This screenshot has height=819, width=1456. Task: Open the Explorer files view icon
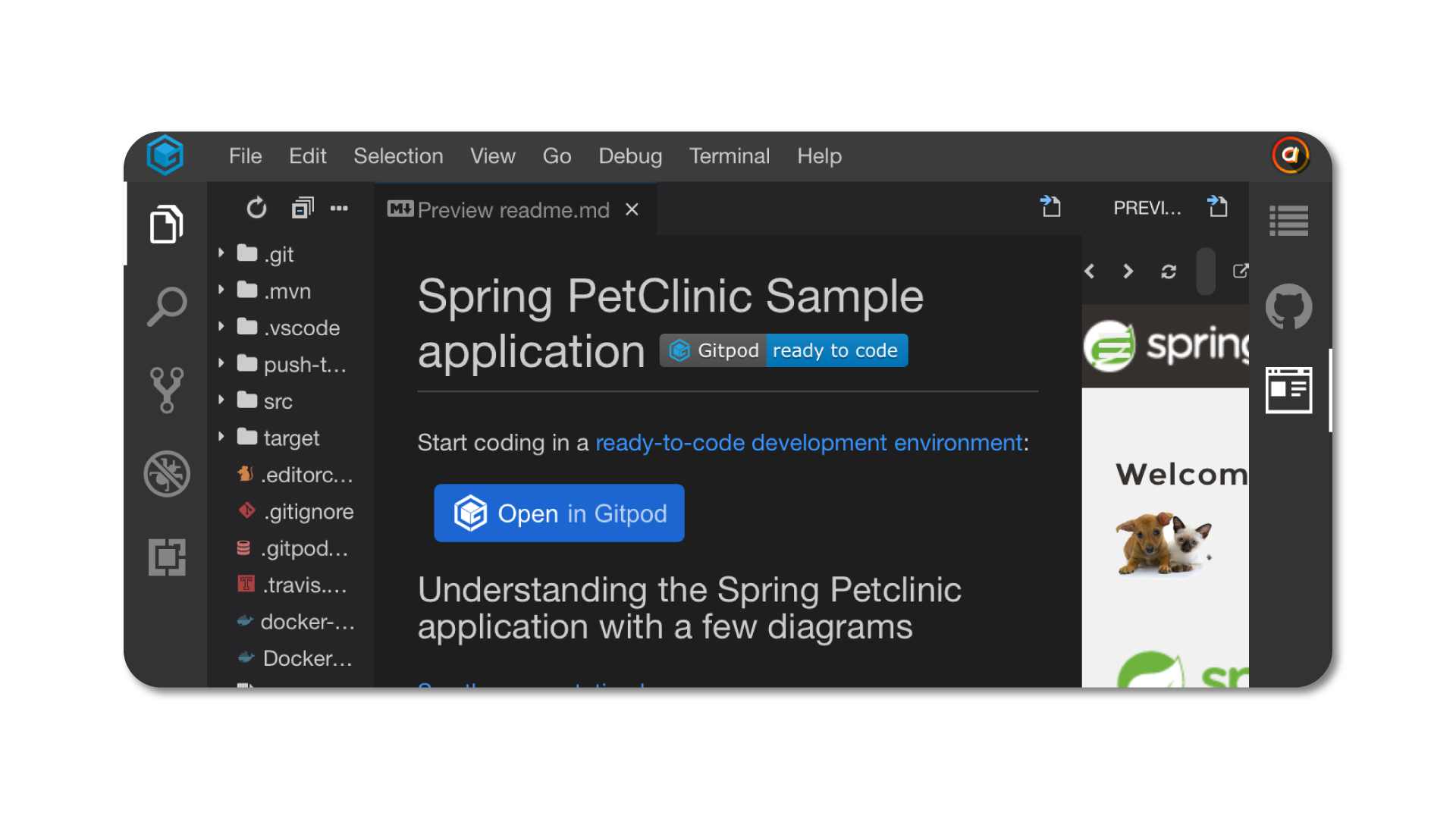[166, 224]
